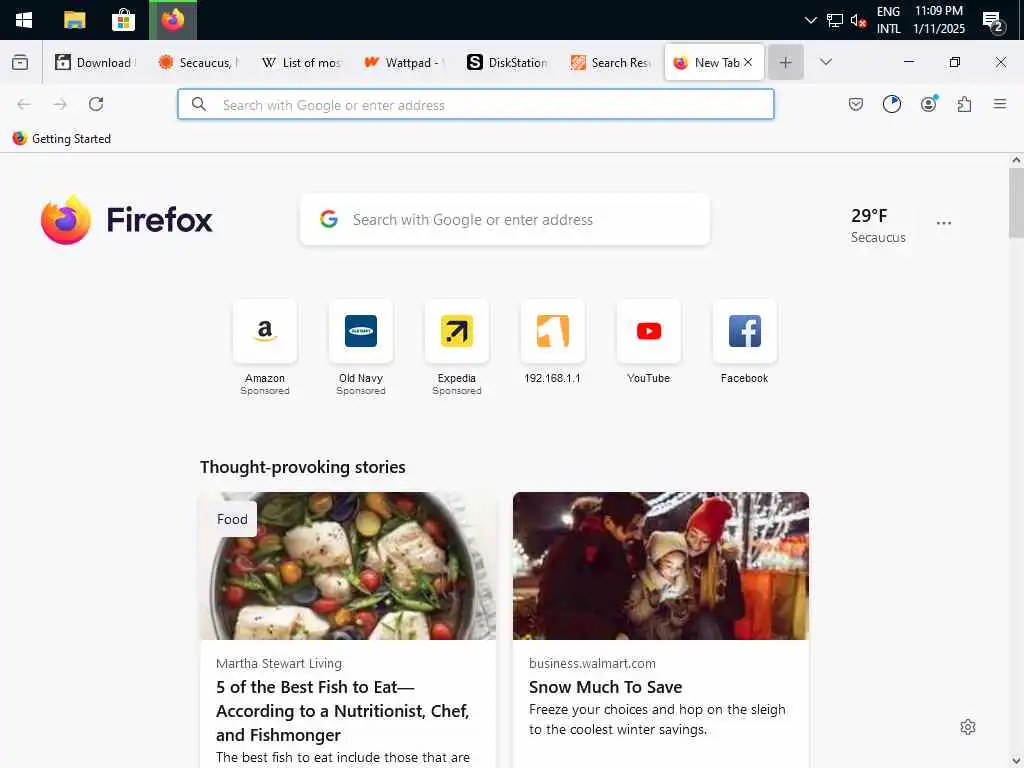1024x768 pixels.
Task: Click the Food topic label
Action: (x=232, y=519)
